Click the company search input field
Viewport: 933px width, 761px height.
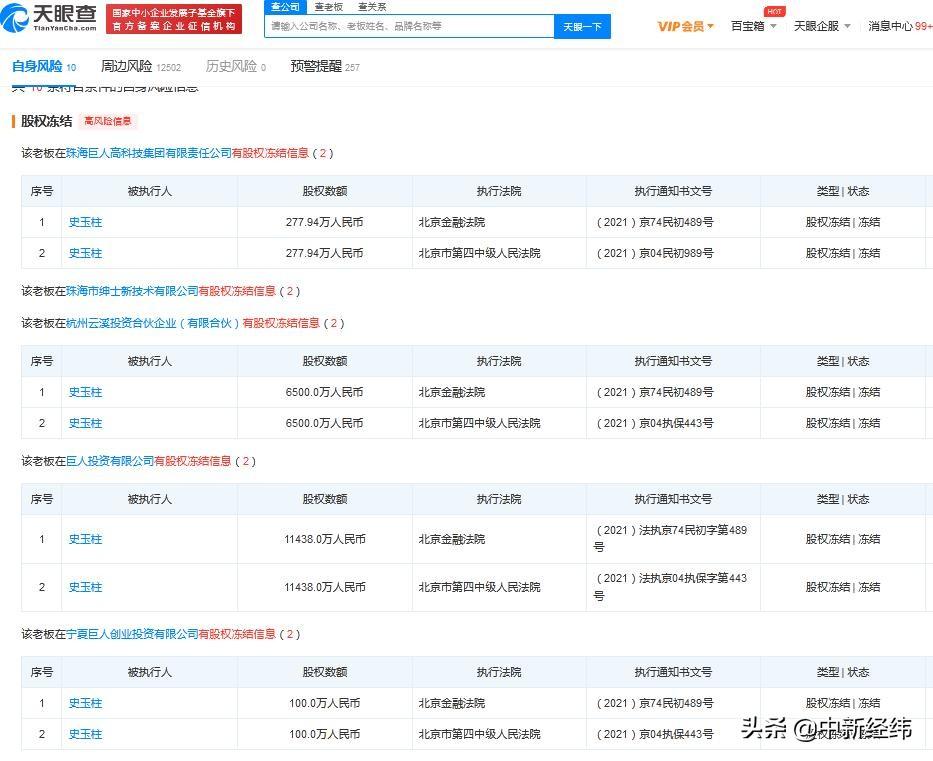410,27
